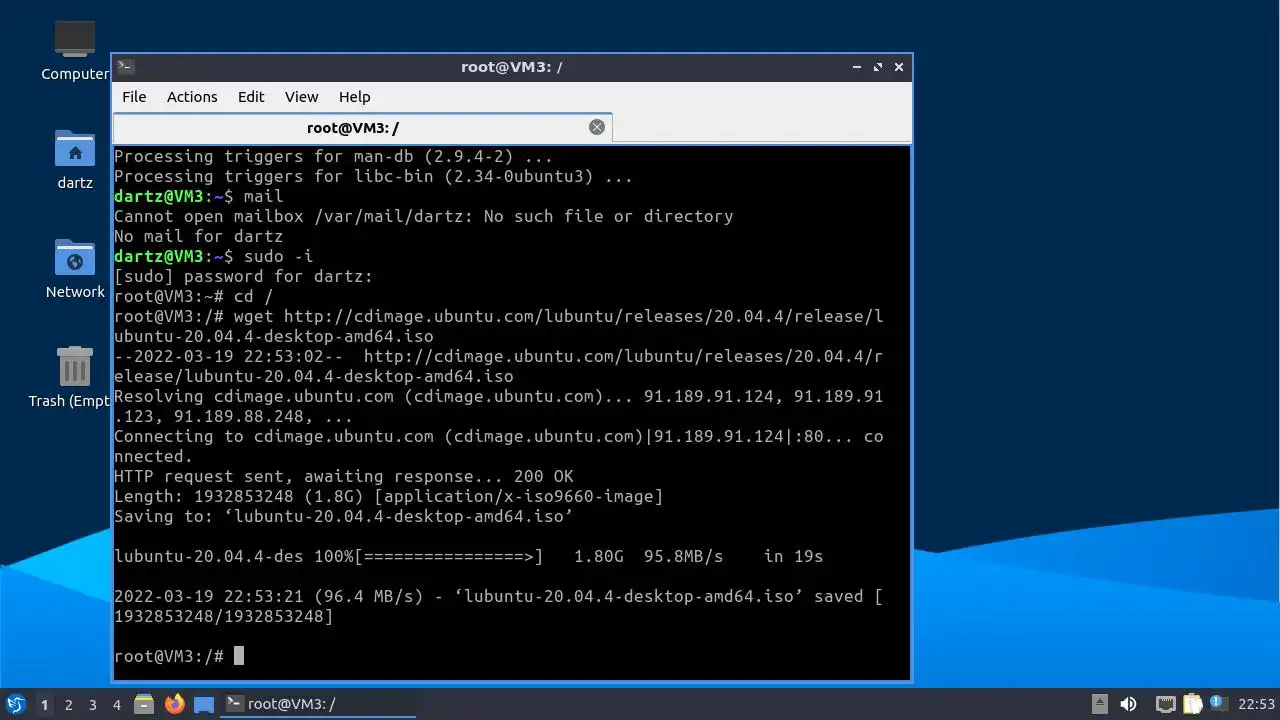Switch to workspace 1
The height and width of the screenshot is (720, 1280).
coord(44,704)
